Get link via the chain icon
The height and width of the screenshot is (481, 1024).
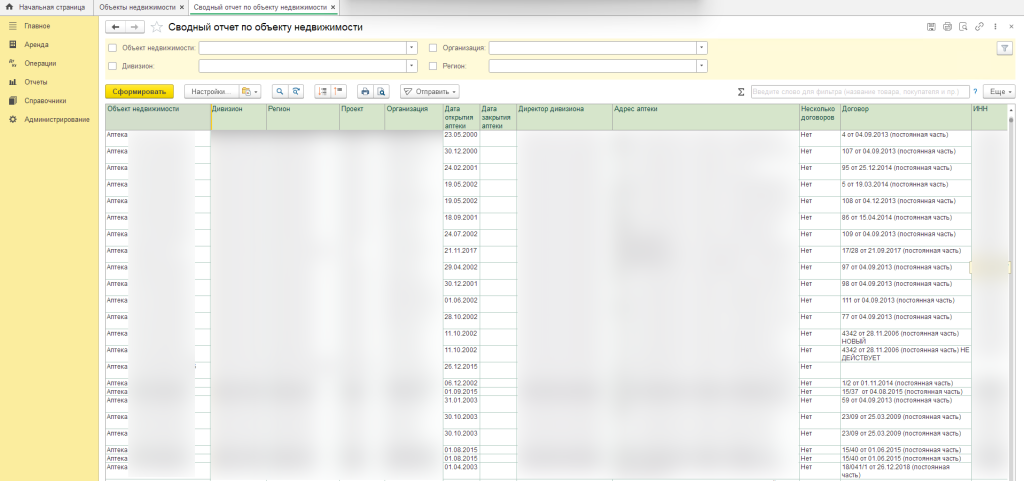979,27
